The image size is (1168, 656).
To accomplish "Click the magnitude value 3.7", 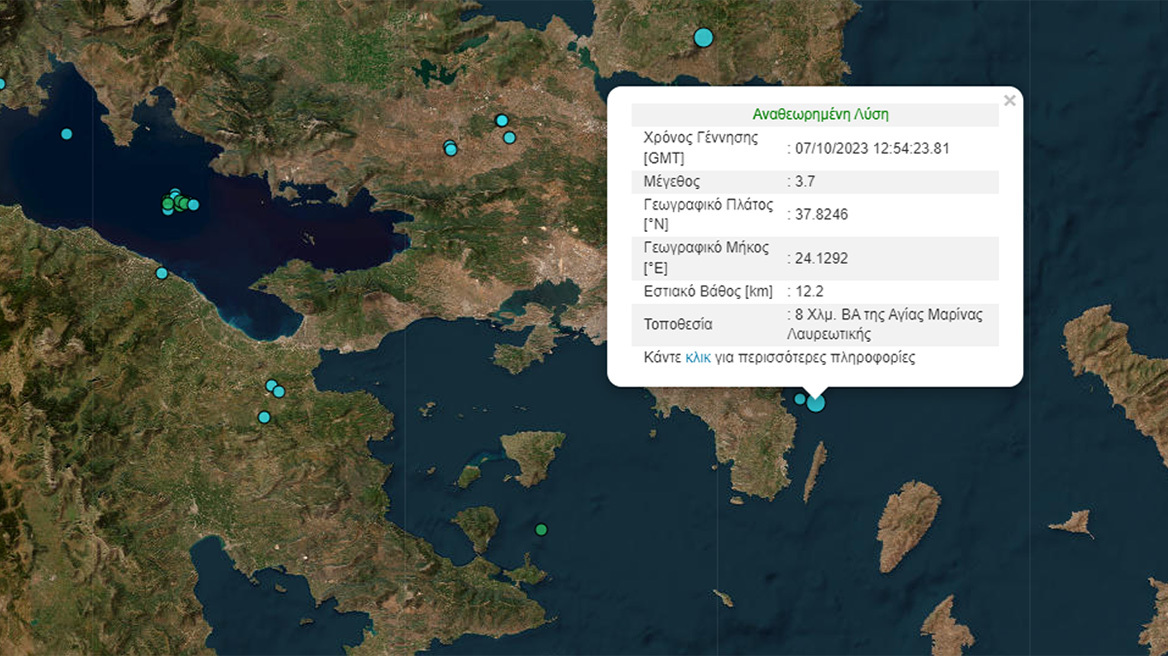I will (x=805, y=182).
